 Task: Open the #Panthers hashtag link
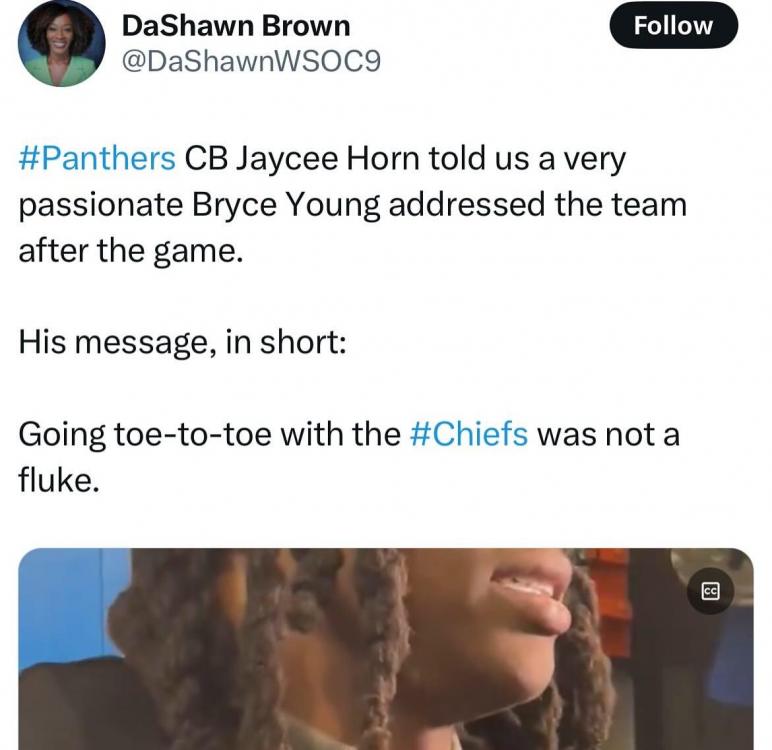tap(97, 159)
